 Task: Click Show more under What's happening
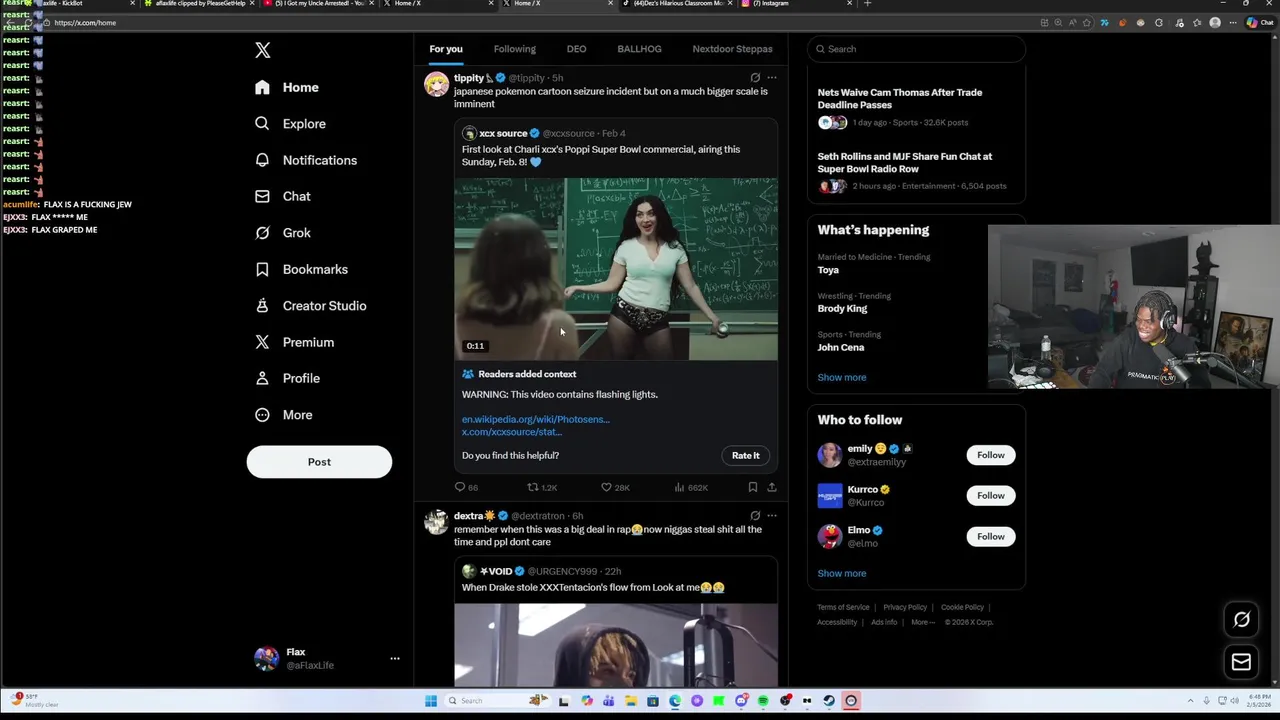(x=842, y=377)
